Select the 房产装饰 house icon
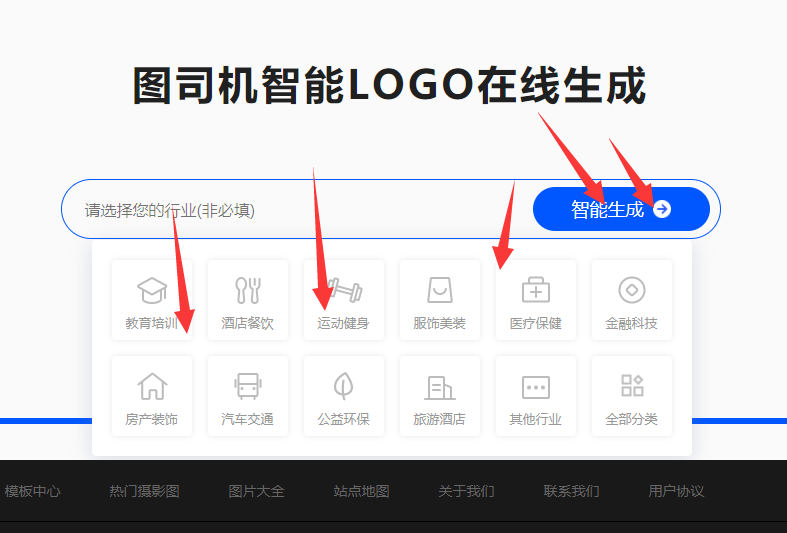 coord(152,386)
